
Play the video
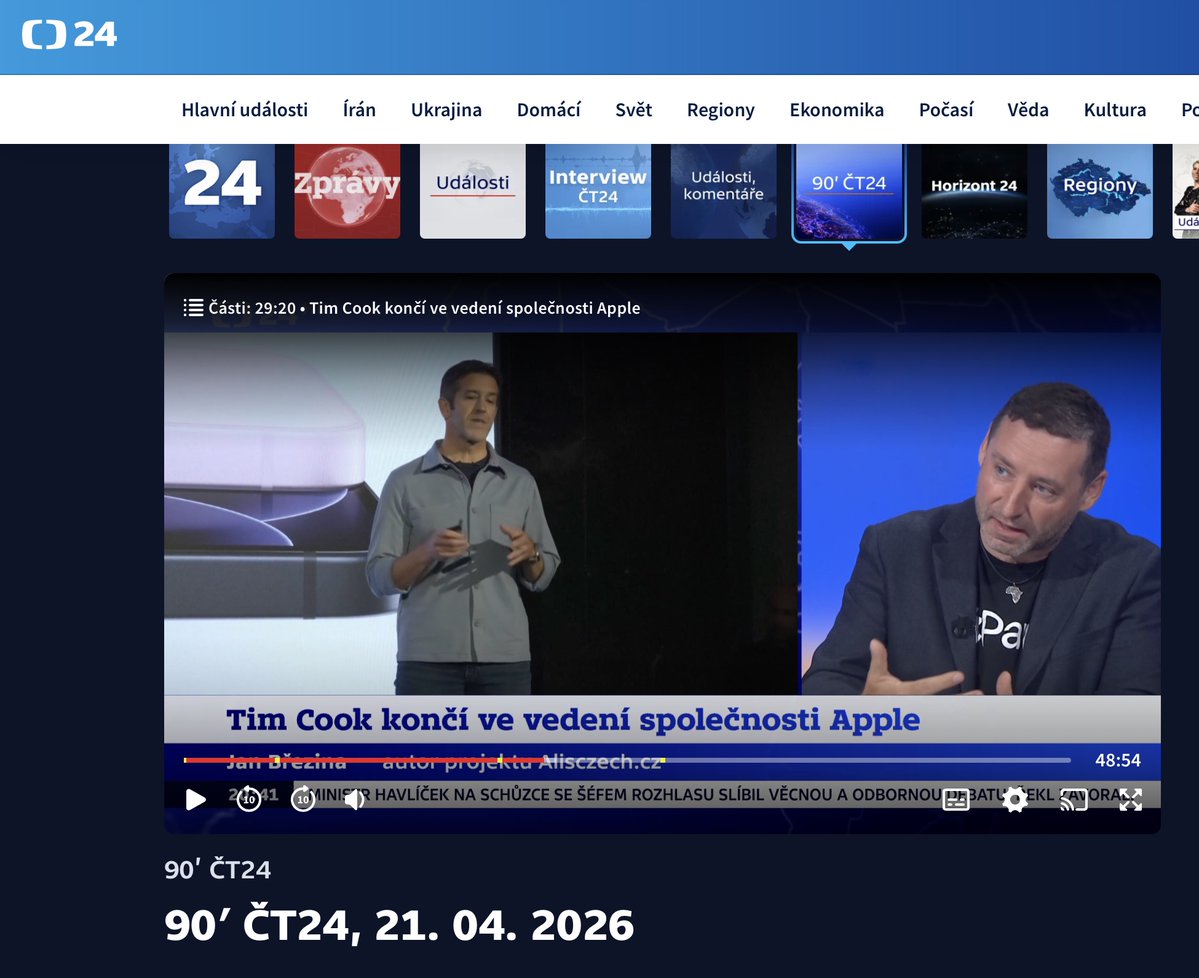pyautogui.click(x=196, y=800)
